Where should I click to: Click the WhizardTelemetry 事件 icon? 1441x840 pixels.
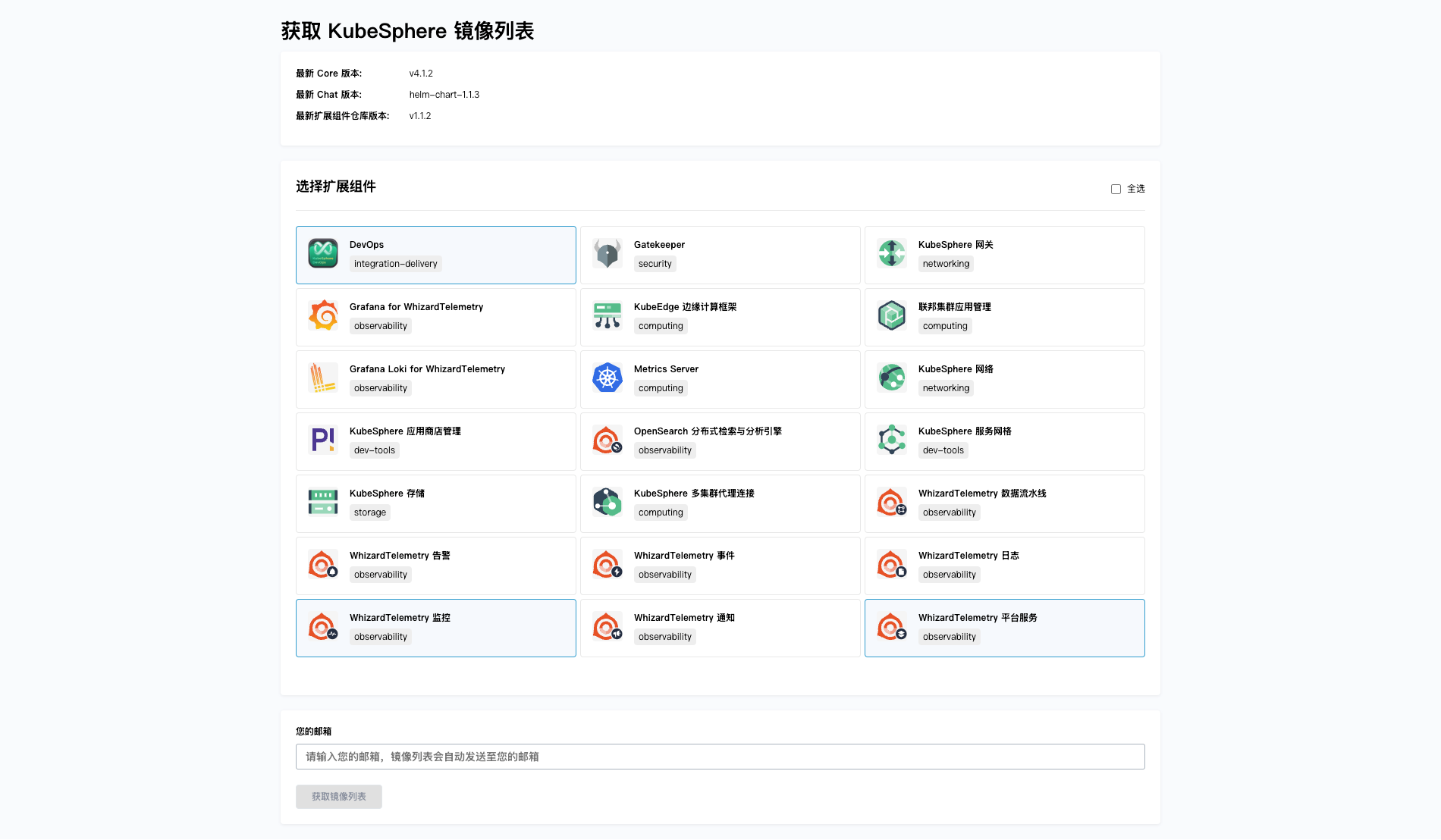pos(607,564)
